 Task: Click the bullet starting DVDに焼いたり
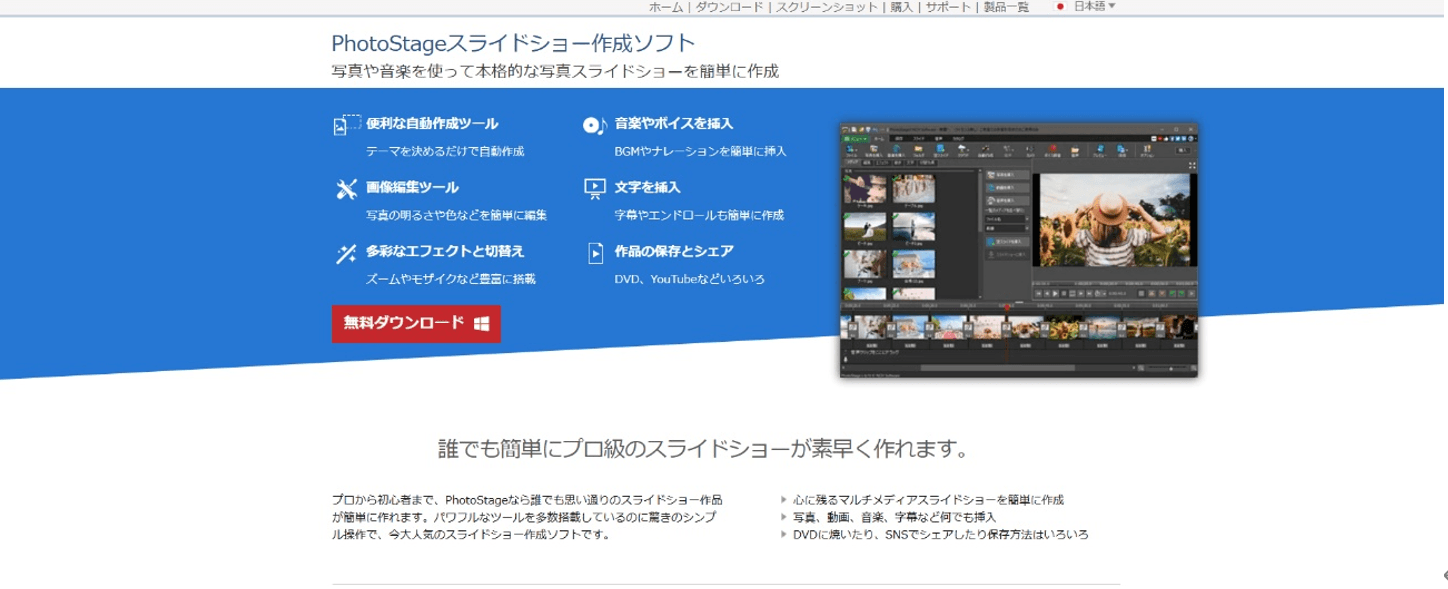(x=941, y=535)
